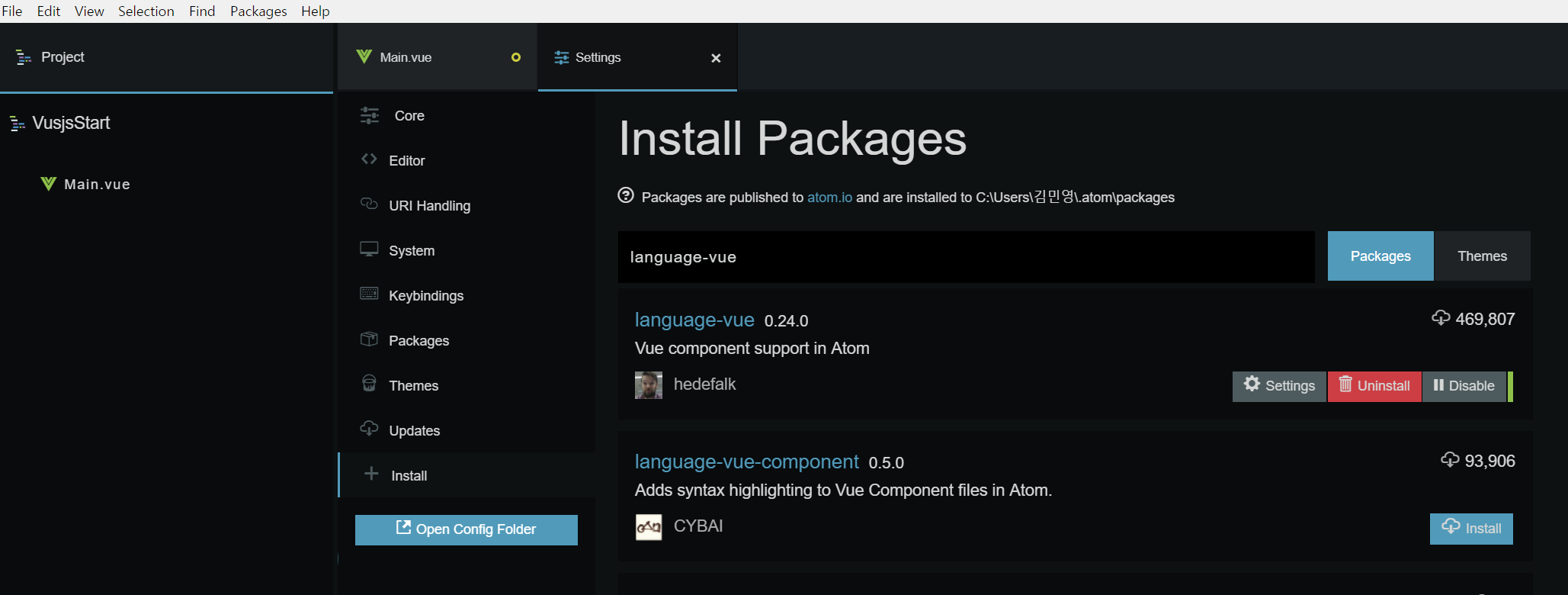Image resolution: width=1568 pixels, height=595 pixels.
Task: Click description 'Vue component support in Atom'
Action: pos(752,349)
